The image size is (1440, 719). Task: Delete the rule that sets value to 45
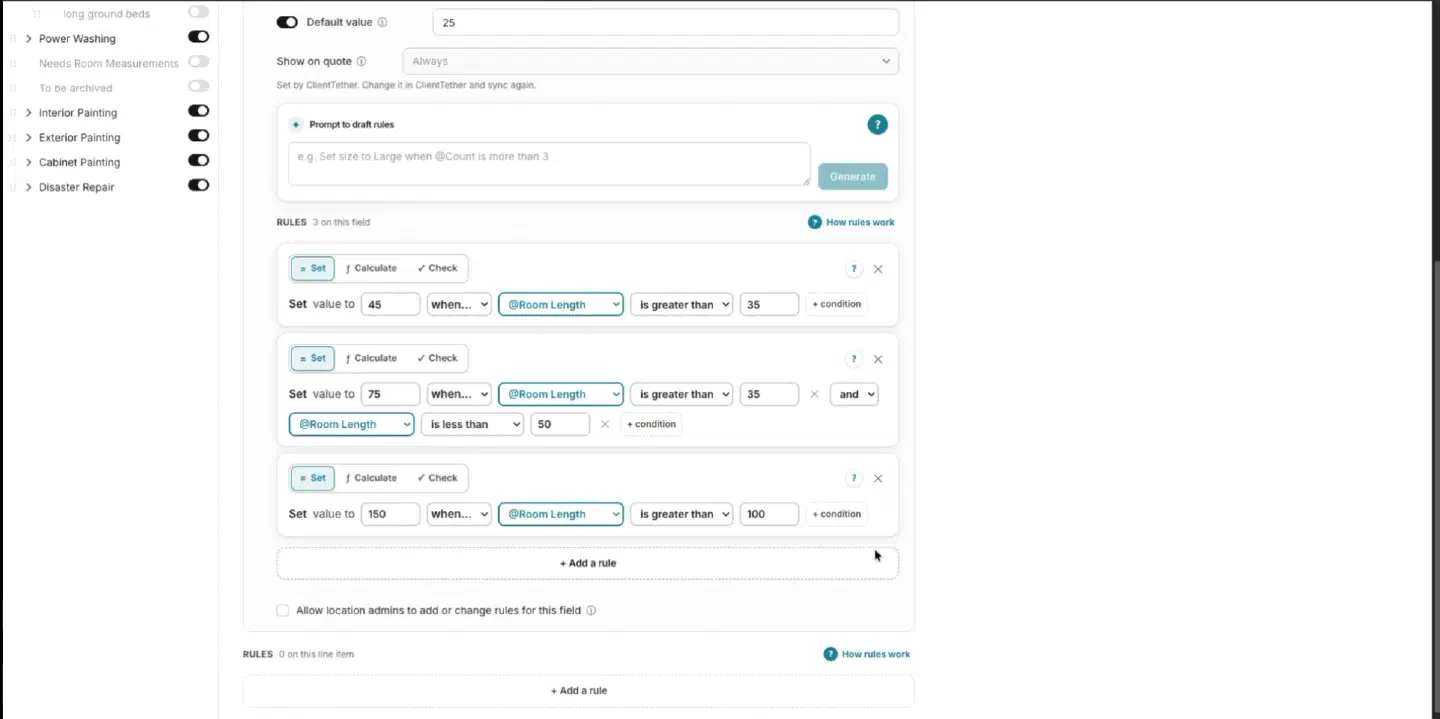coord(878,269)
